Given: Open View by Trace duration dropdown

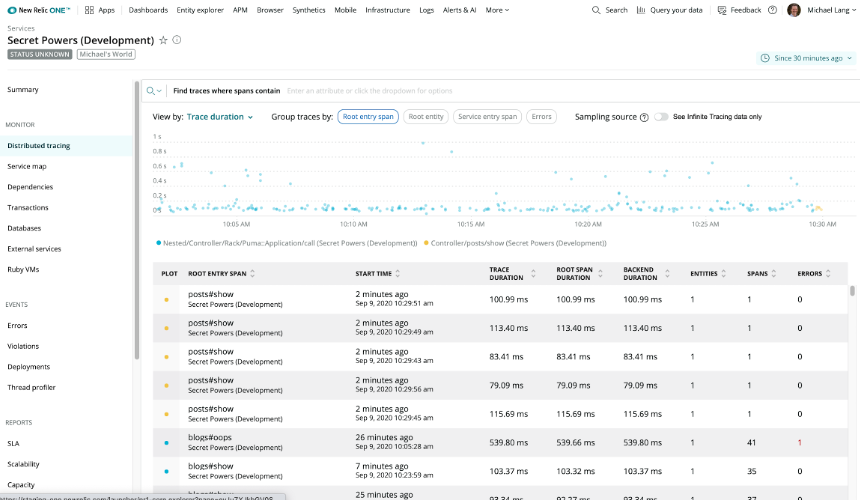Looking at the screenshot, I should pyautogui.click(x=219, y=117).
